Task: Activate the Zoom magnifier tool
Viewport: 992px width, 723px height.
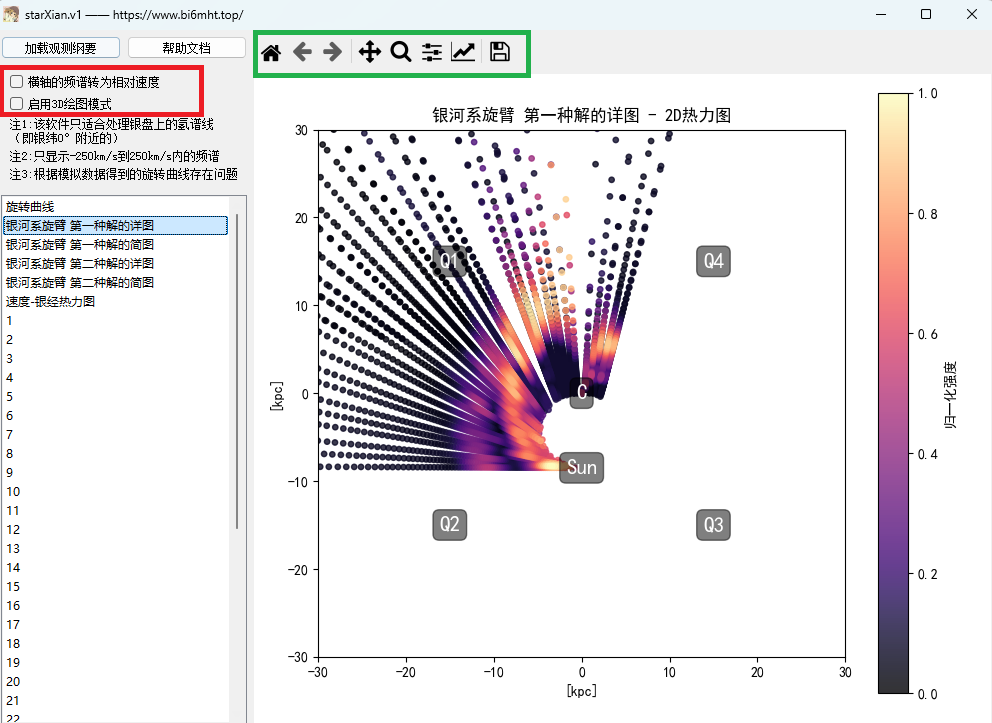Action: 401,53
